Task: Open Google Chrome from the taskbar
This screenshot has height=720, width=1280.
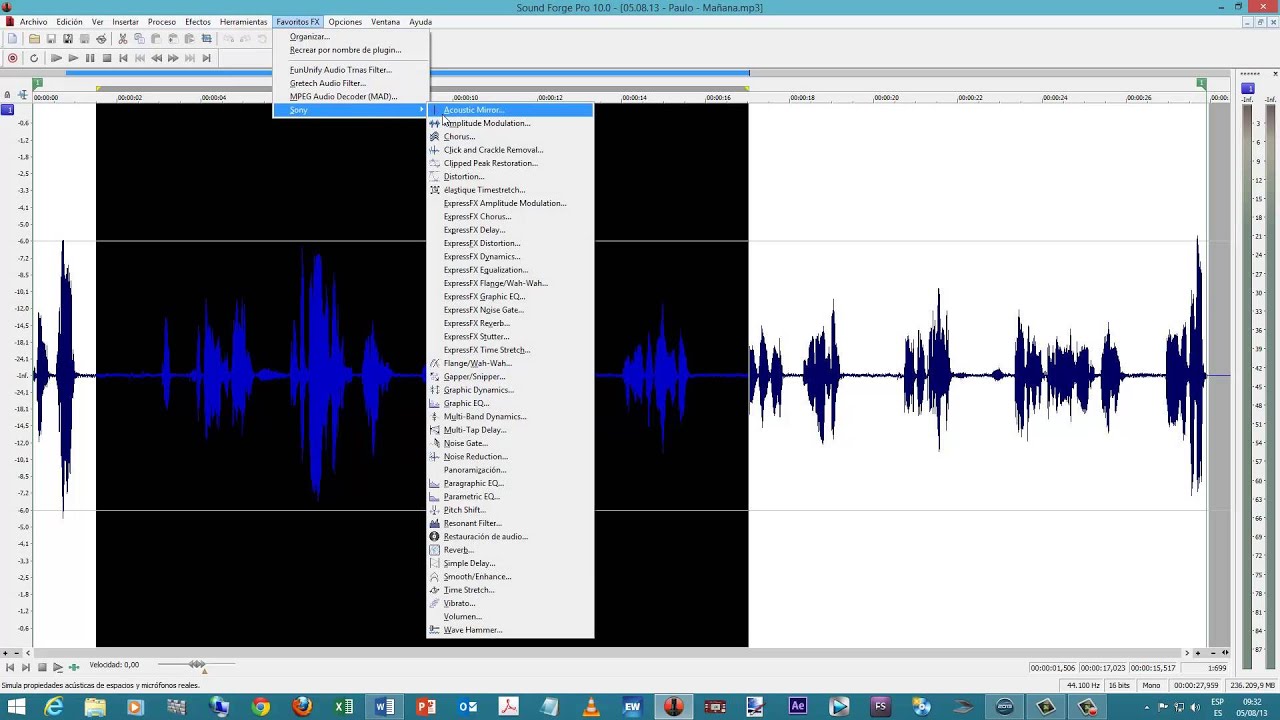Action: click(261, 707)
